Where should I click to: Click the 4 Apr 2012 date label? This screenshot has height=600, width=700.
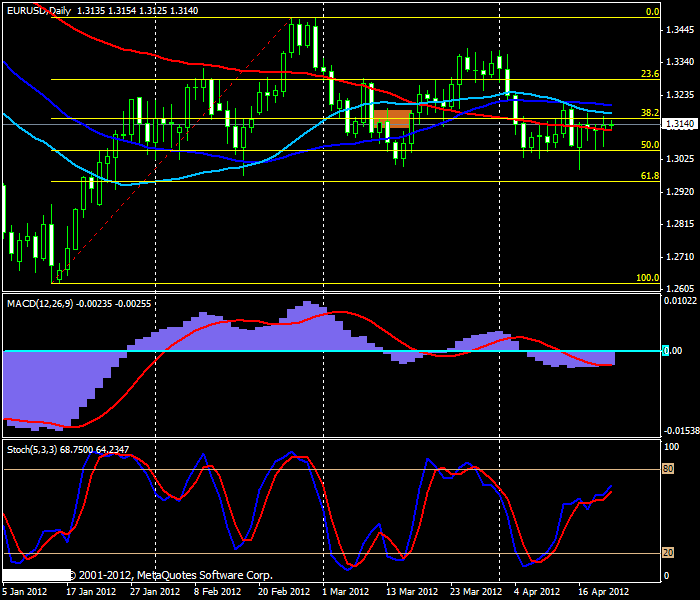[x=537, y=592]
